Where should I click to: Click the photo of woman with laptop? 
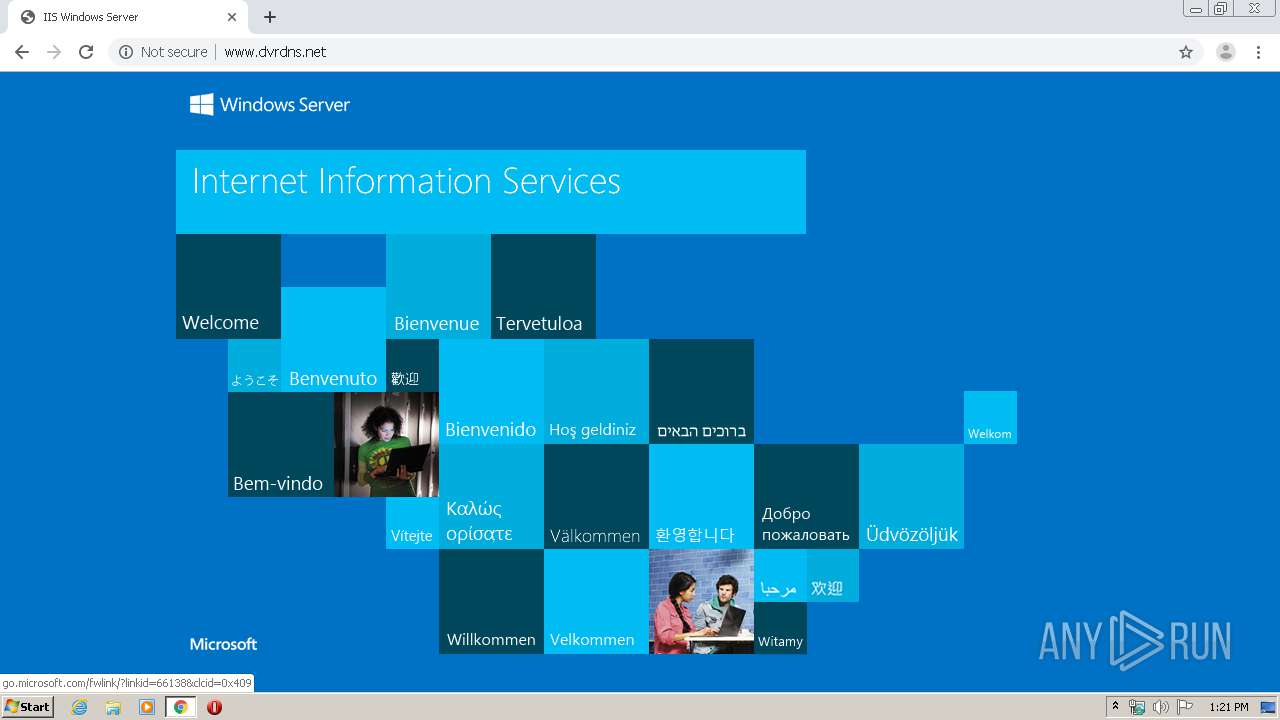tap(386, 444)
